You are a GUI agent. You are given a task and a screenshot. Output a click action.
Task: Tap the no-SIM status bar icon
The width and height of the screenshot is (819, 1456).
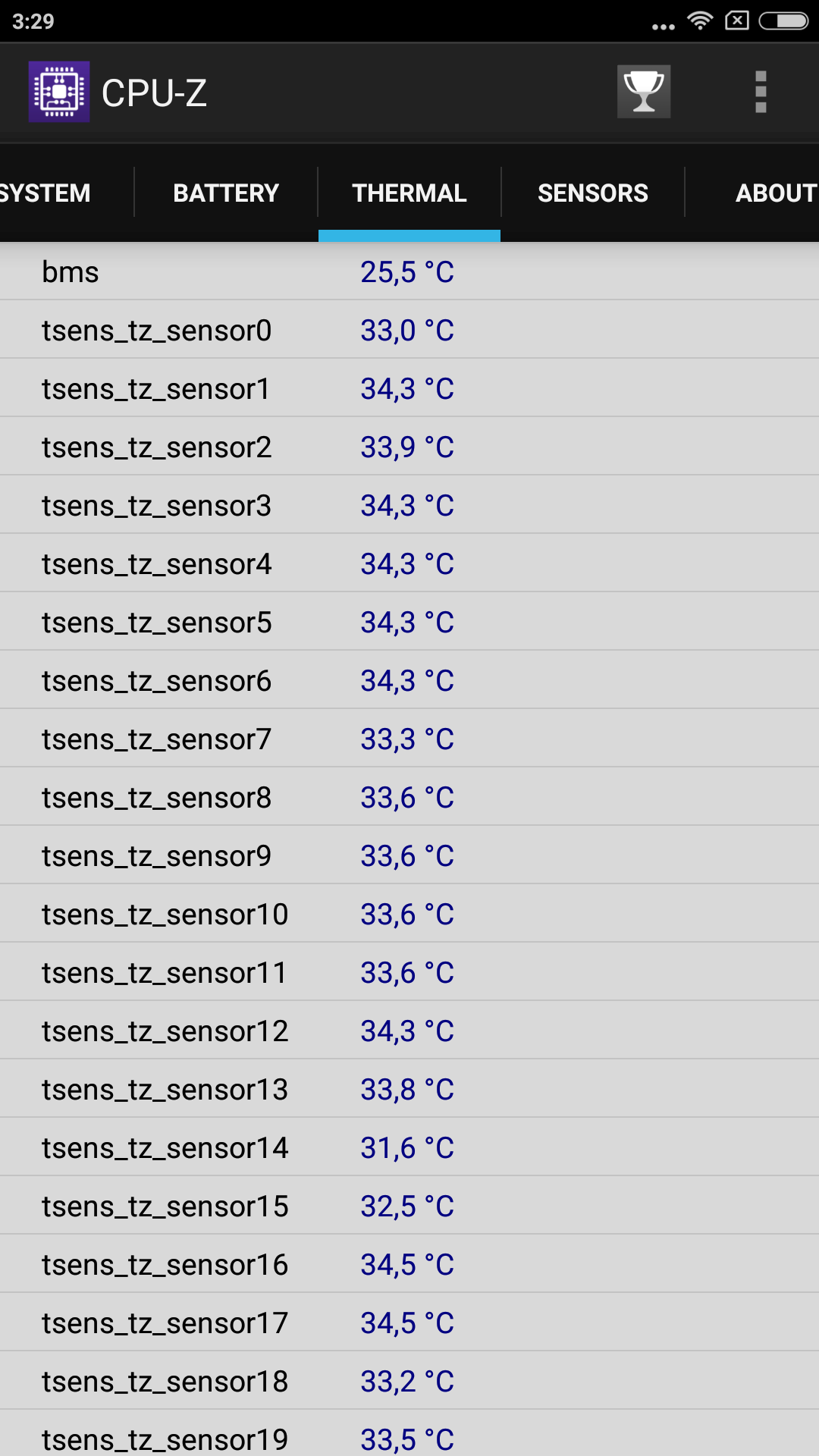point(736,20)
